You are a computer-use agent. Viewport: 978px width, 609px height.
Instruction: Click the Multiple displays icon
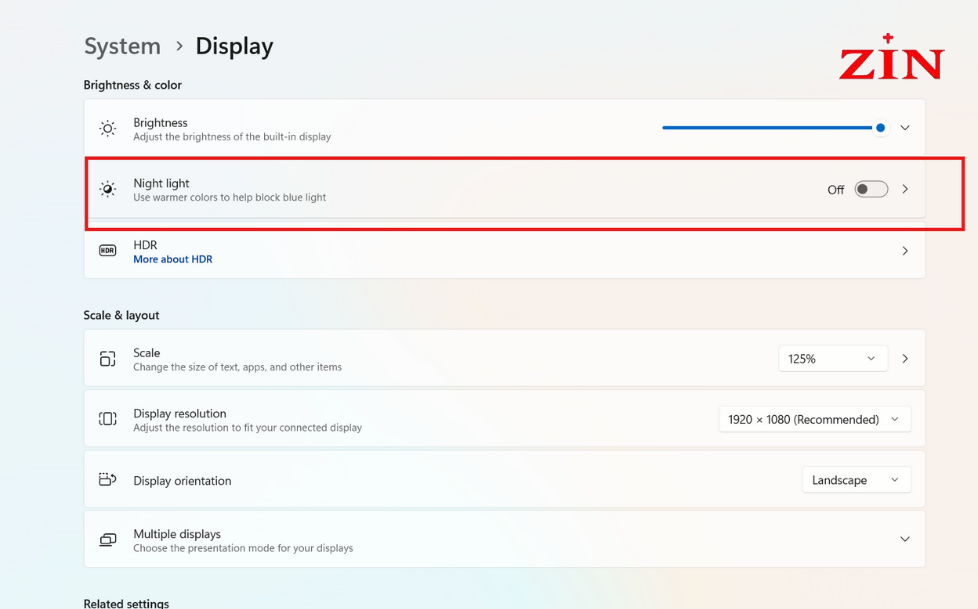click(108, 540)
